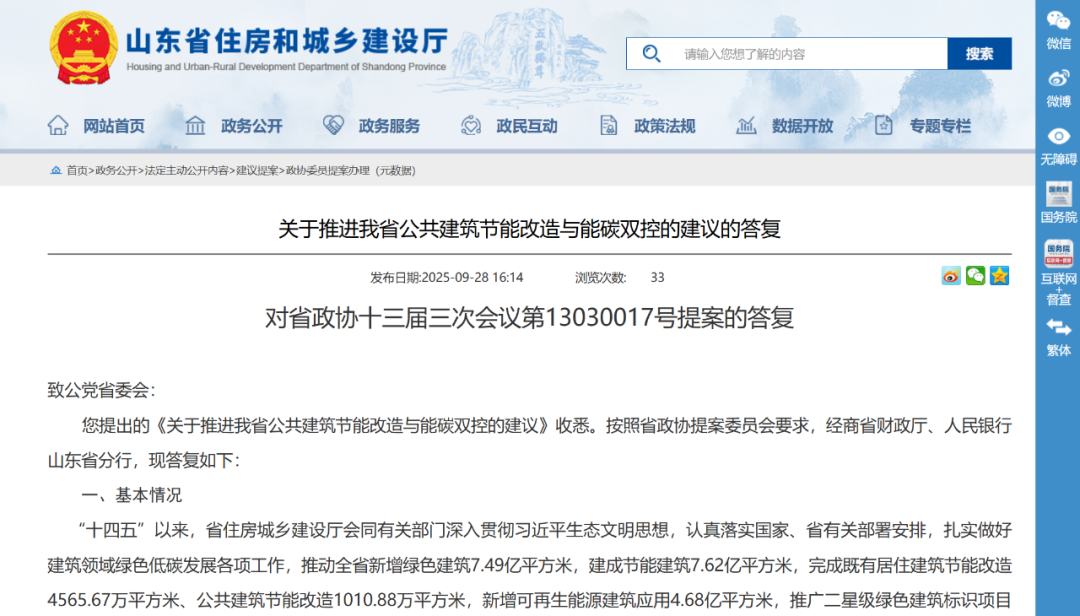Click 建议提案 in the breadcrumb
1080x616 pixels.
[257, 171]
